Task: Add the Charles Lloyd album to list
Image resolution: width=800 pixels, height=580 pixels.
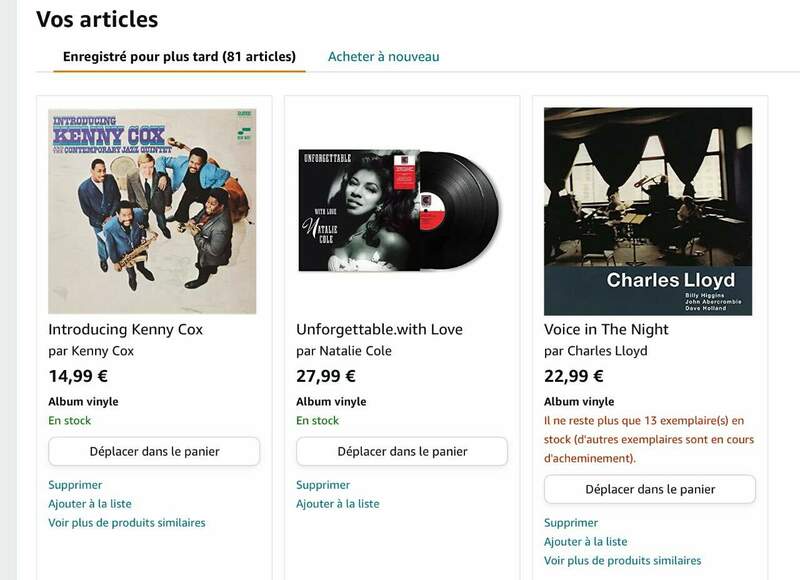Action: tap(586, 542)
